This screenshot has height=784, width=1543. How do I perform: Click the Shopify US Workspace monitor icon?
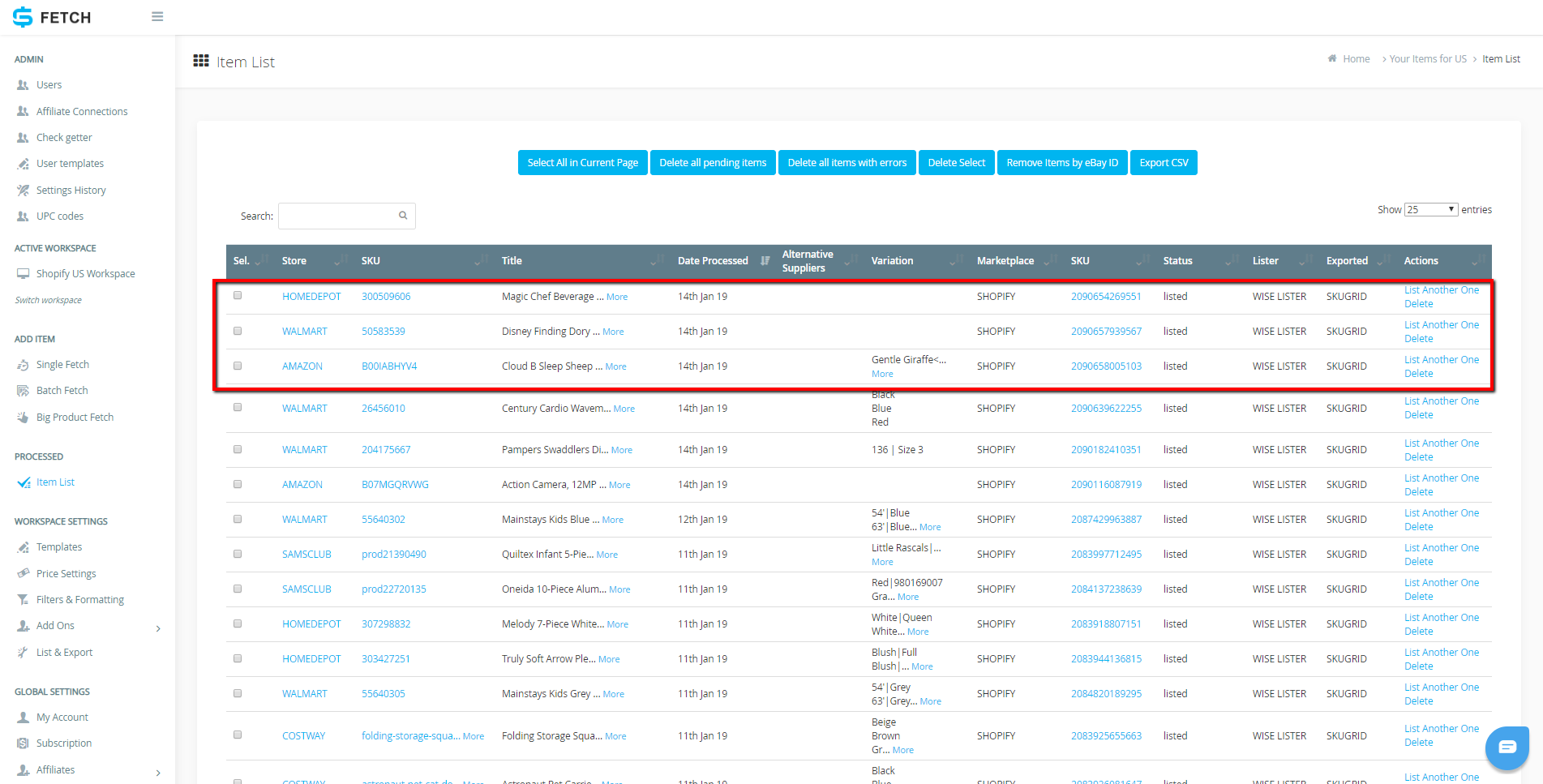pos(23,274)
